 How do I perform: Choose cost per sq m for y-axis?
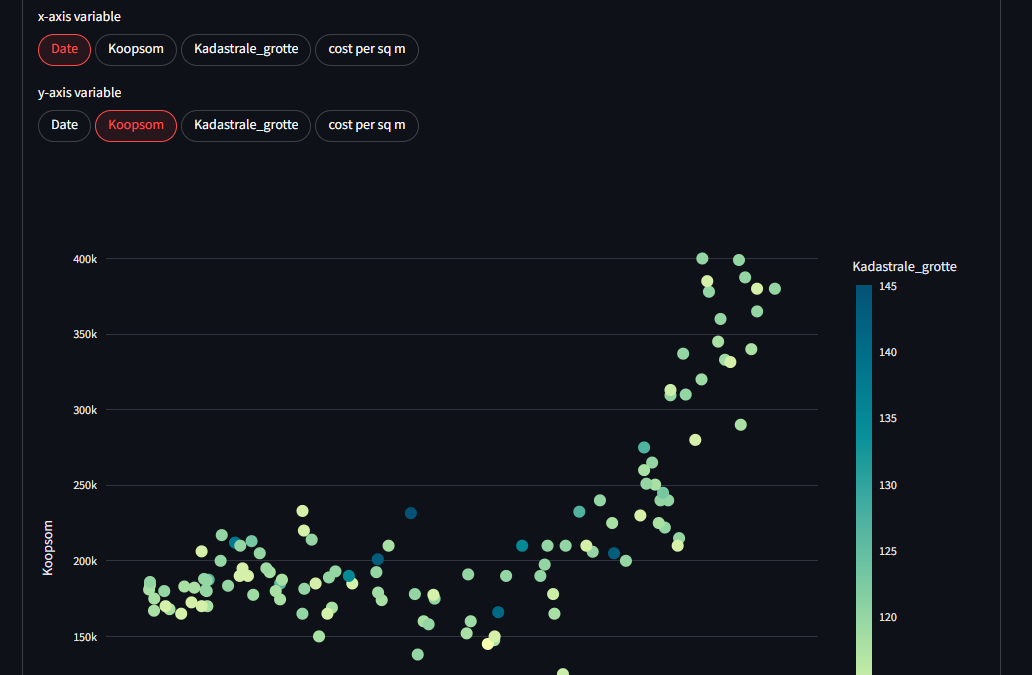tap(366, 125)
